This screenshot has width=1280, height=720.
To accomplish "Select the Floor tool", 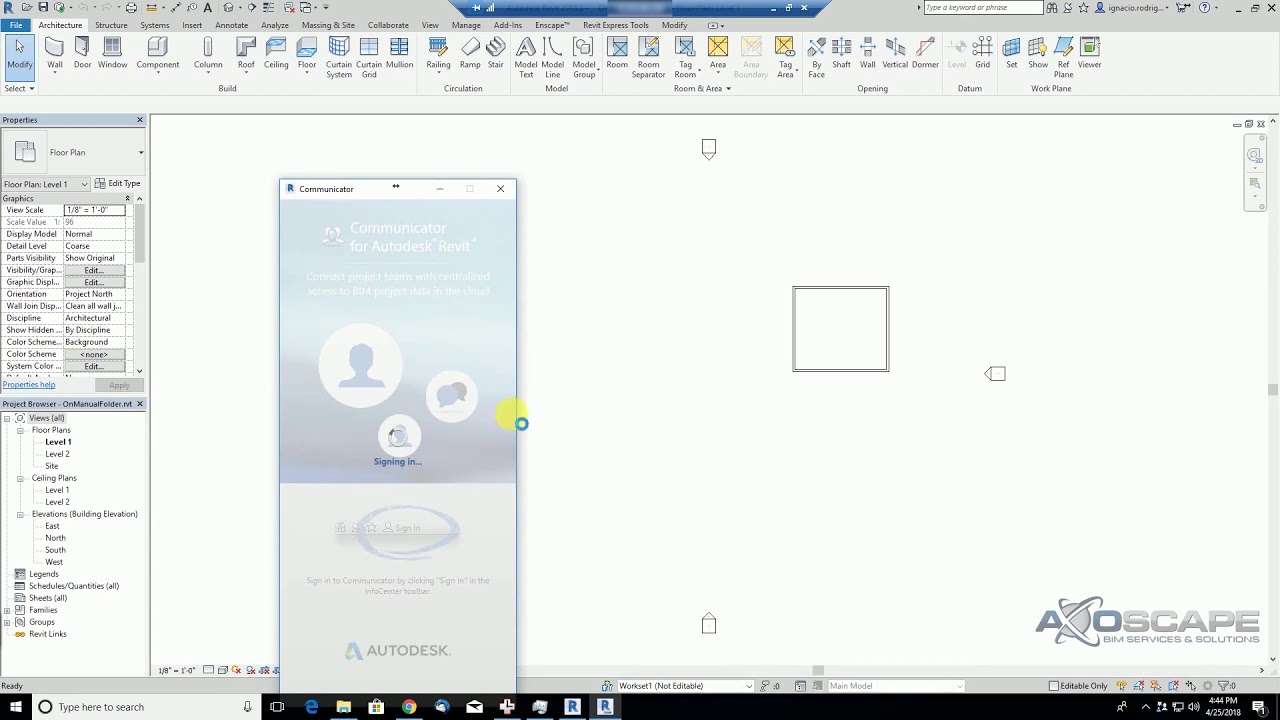I will [x=307, y=54].
